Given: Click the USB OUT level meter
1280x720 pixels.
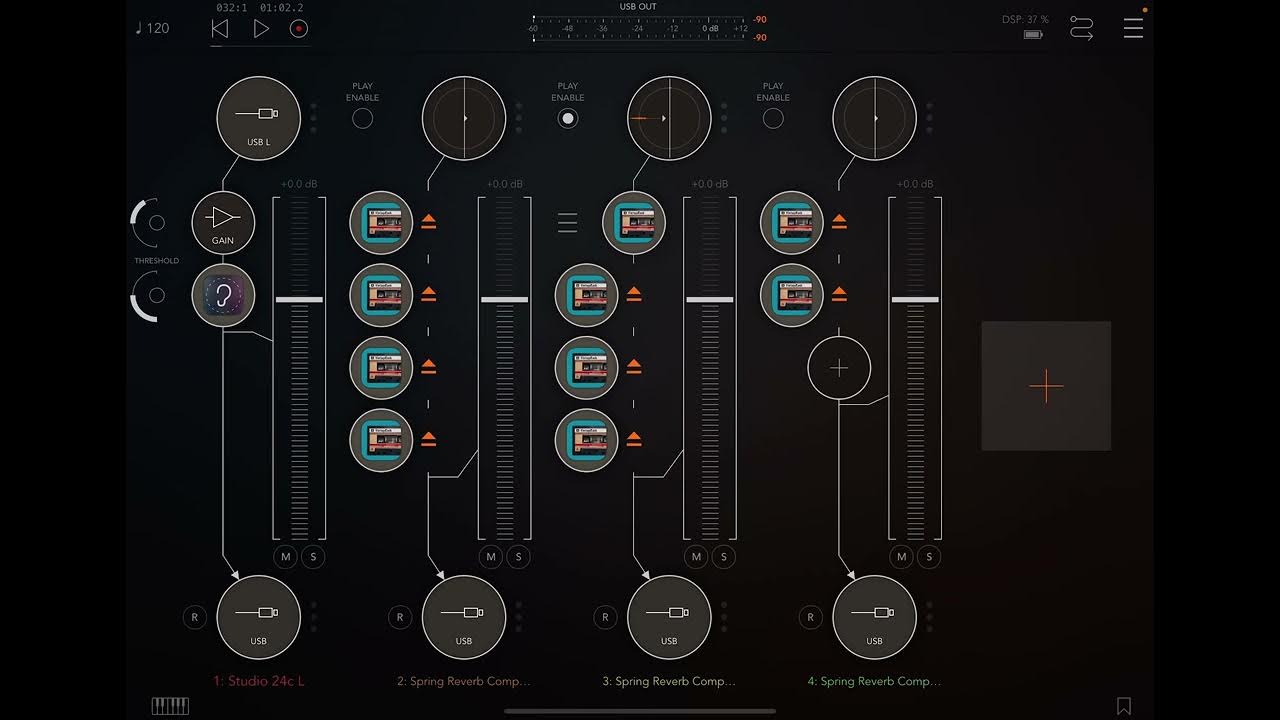Looking at the screenshot, I should point(649,27).
